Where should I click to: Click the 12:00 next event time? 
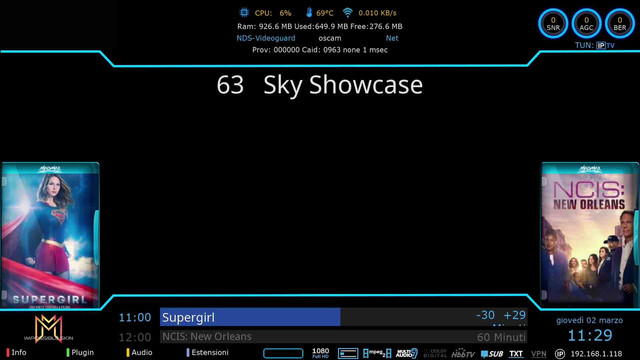pos(135,338)
